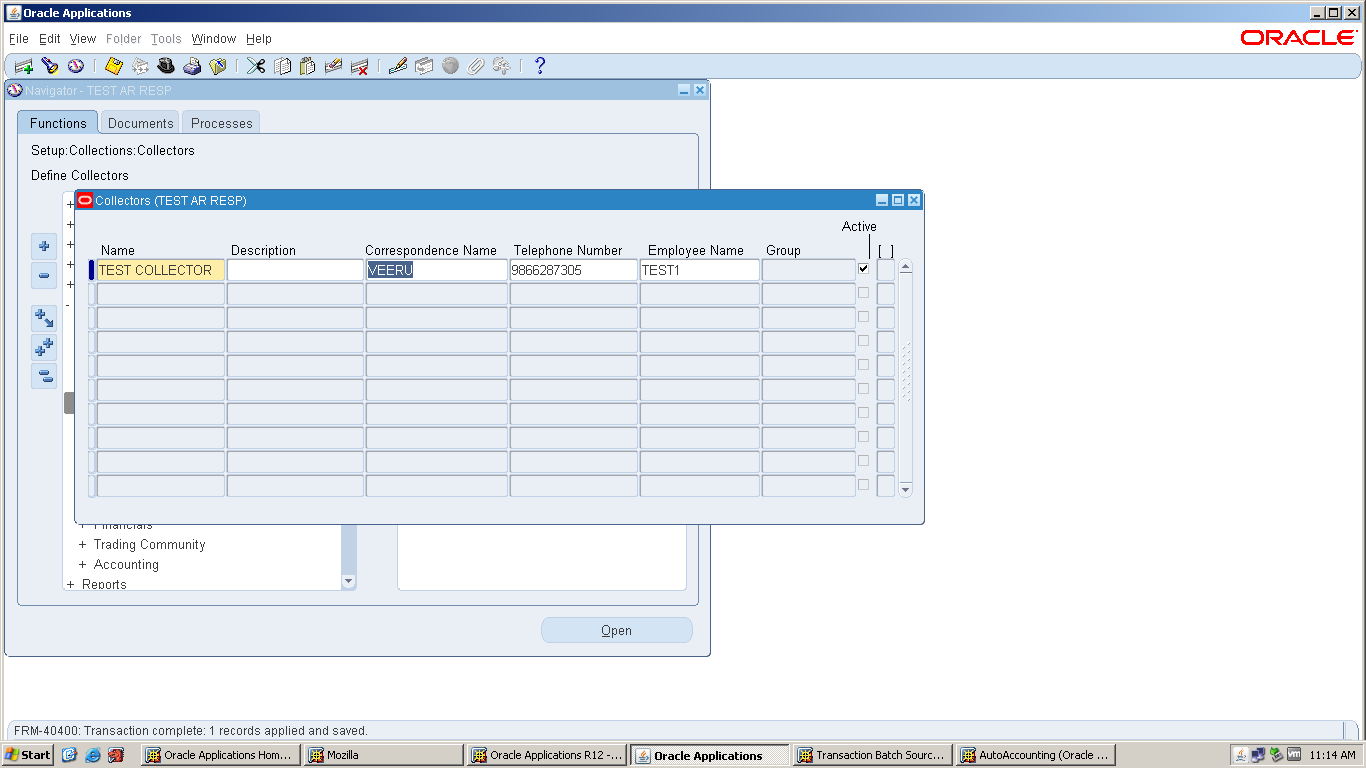Select the AutoAccounting window from the taskbar
This screenshot has width=1366, height=768.
tap(1035, 755)
